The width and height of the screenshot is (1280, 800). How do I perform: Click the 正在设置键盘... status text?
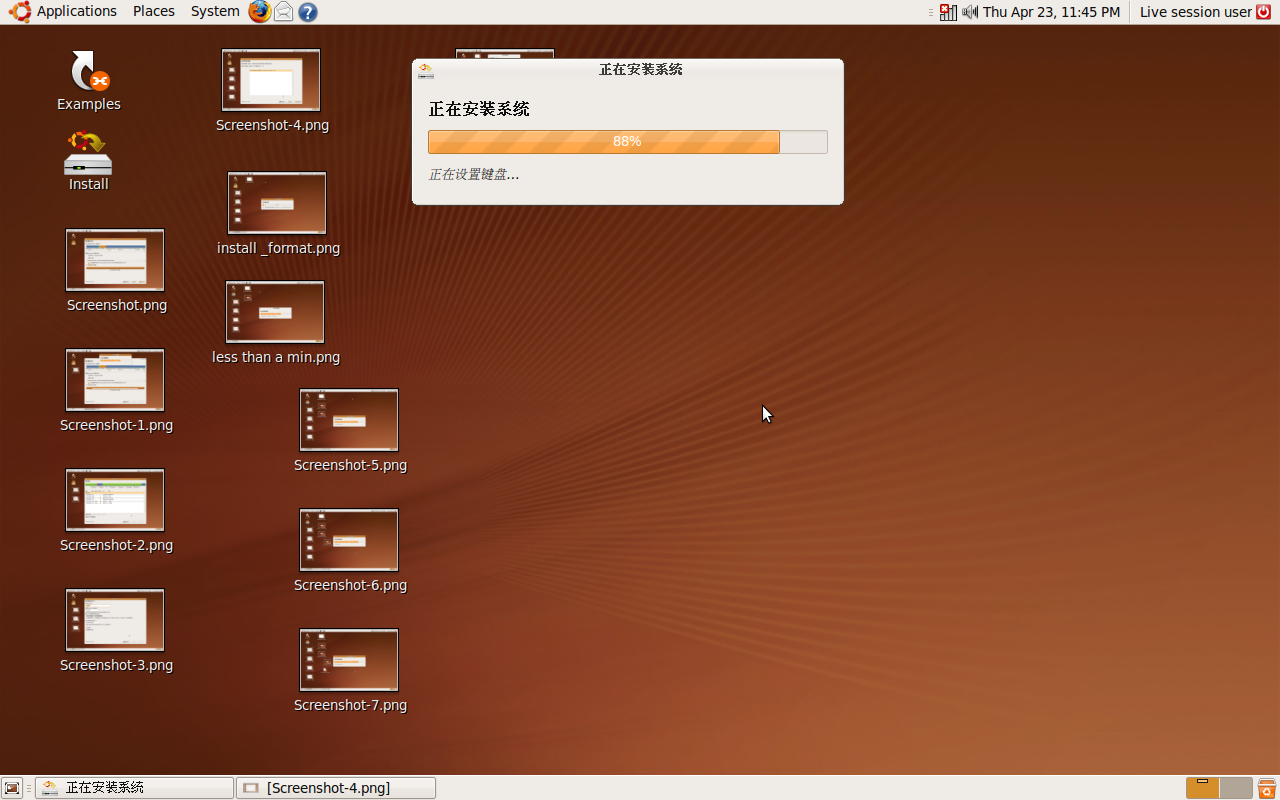coord(474,174)
